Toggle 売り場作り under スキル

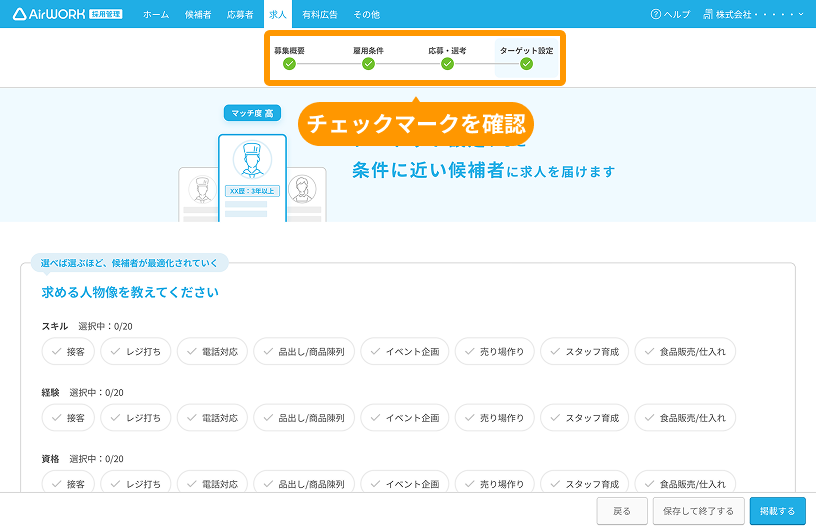point(494,351)
